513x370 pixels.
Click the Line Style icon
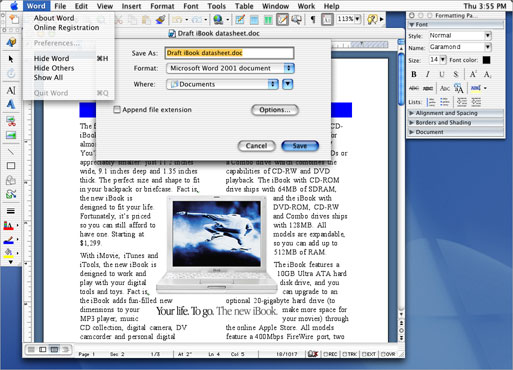[11, 211]
